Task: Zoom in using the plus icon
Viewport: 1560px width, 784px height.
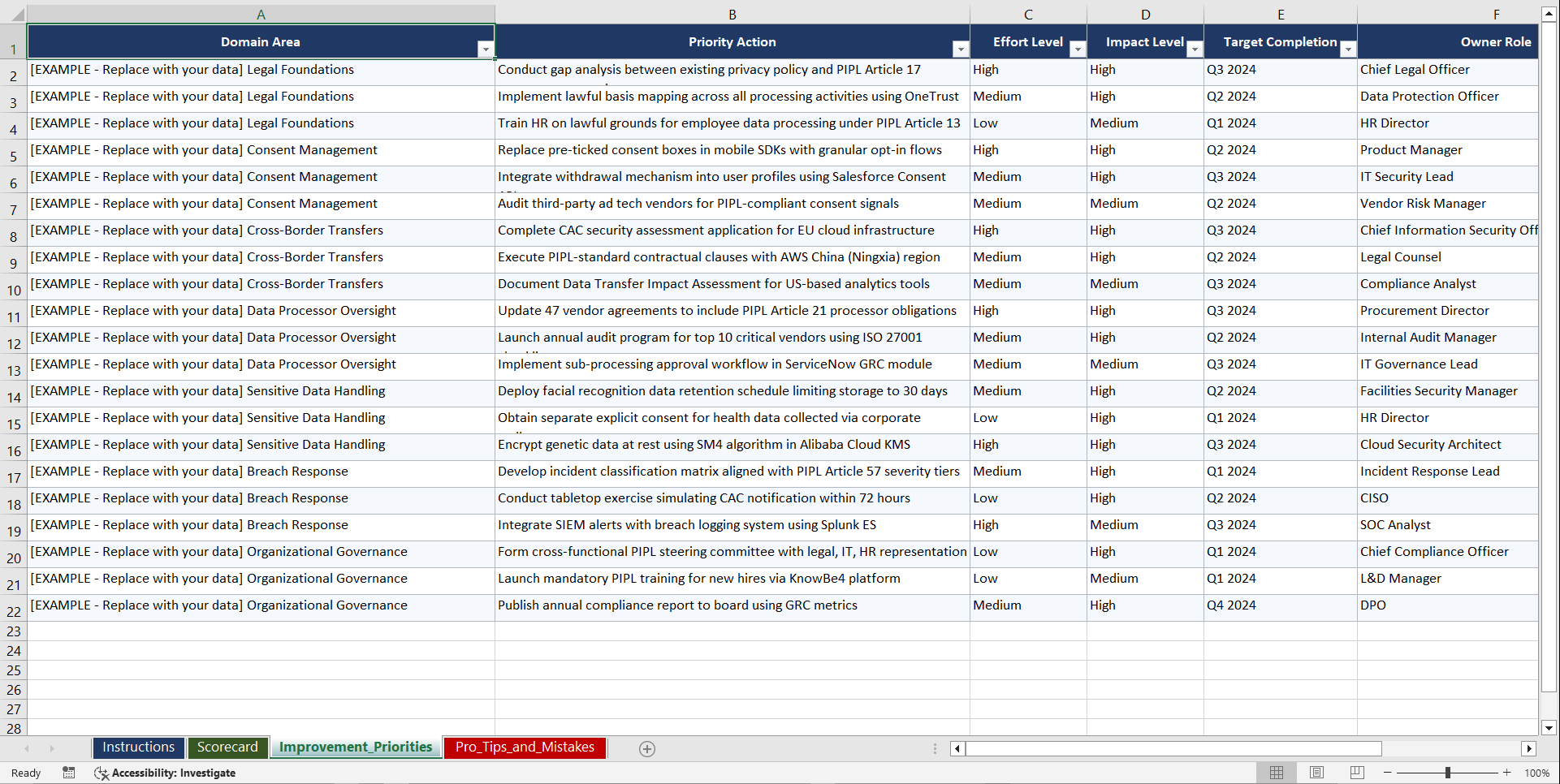Action: coord(1507,773)
